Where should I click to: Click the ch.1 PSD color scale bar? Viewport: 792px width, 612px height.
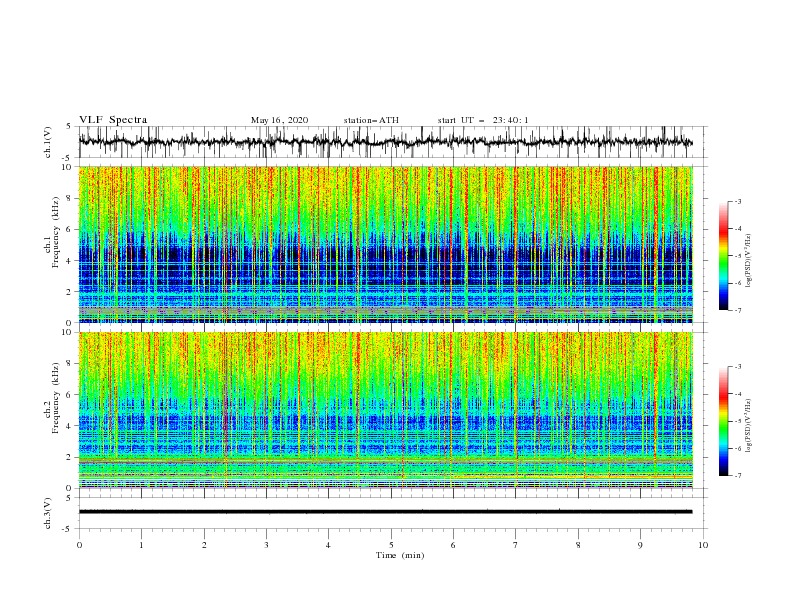(724, 256)
